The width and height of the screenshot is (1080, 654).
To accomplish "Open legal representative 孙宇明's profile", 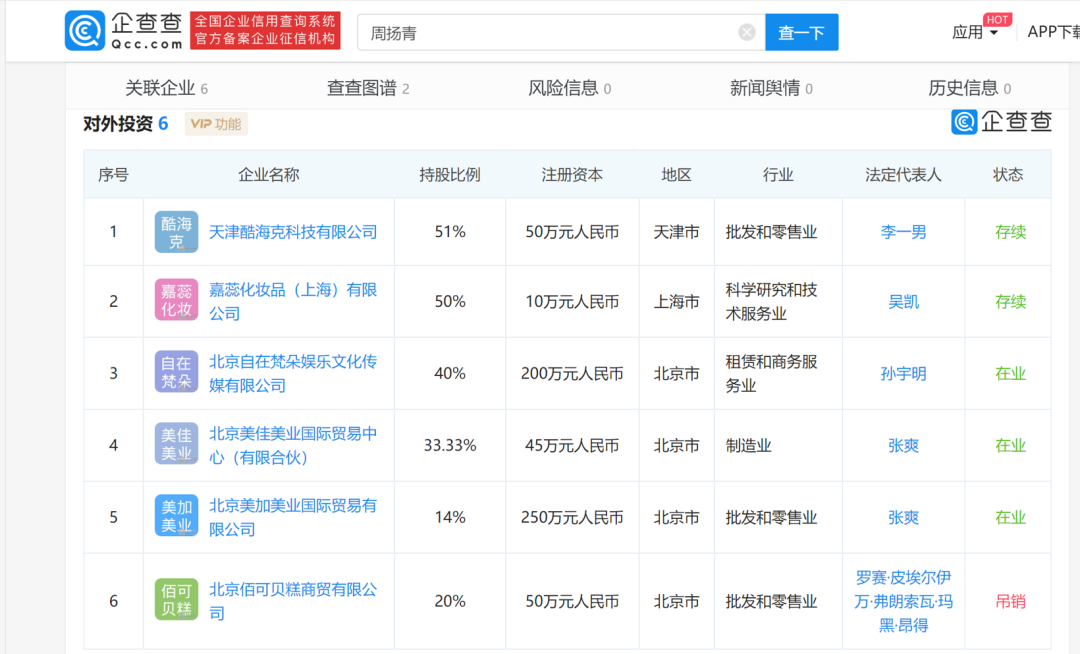I will point(904,373).
